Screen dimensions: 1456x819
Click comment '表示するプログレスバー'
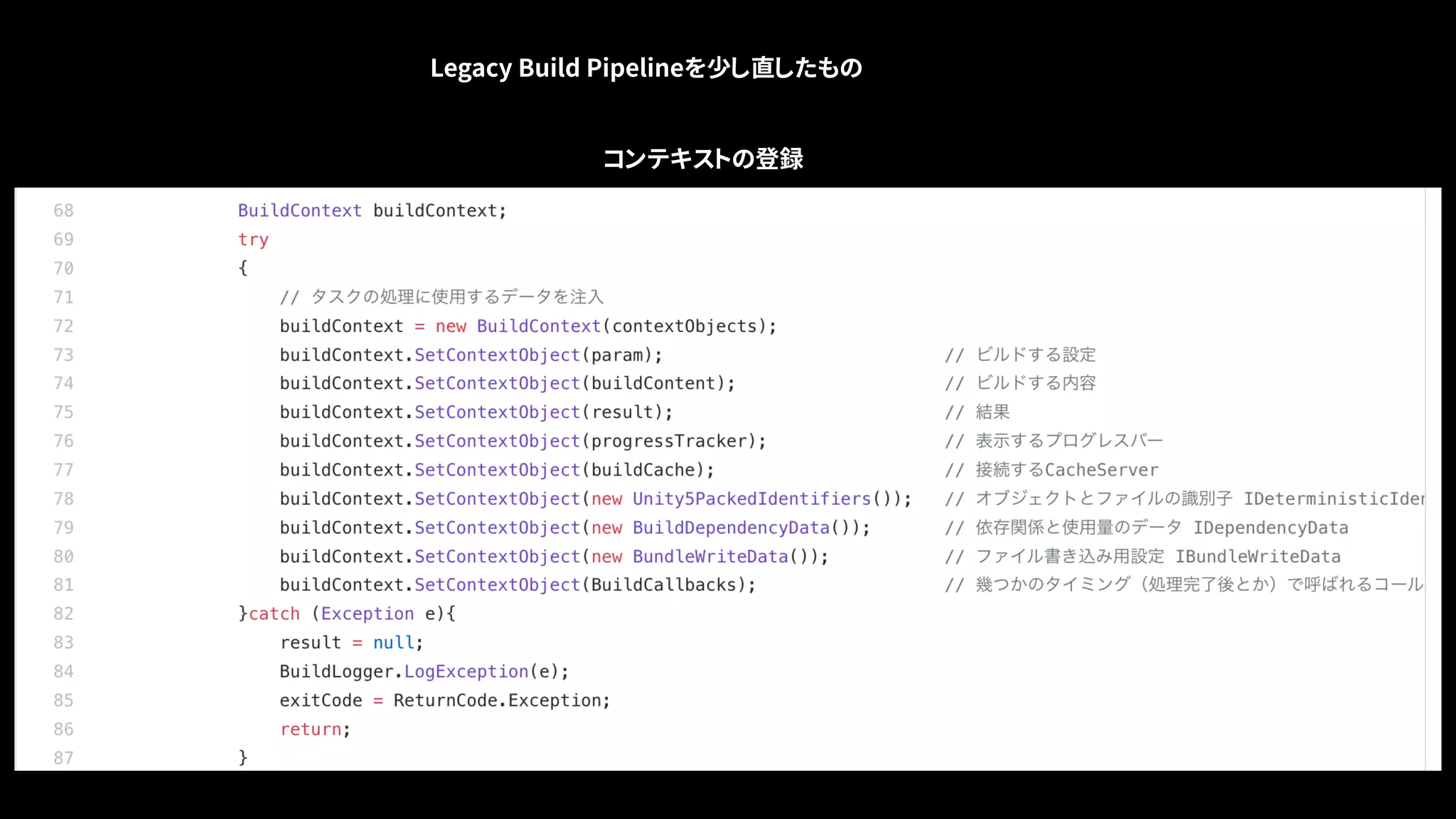click(1069, 440)
